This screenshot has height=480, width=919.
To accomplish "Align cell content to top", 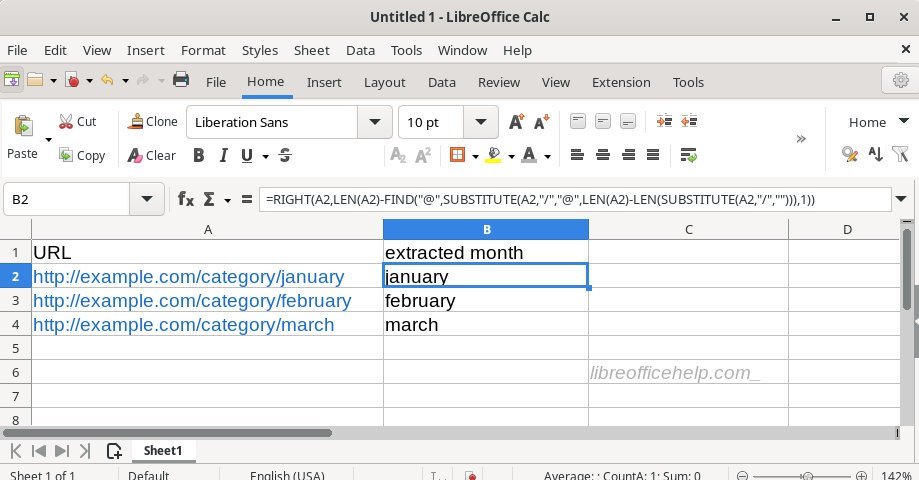I will 578,121.
